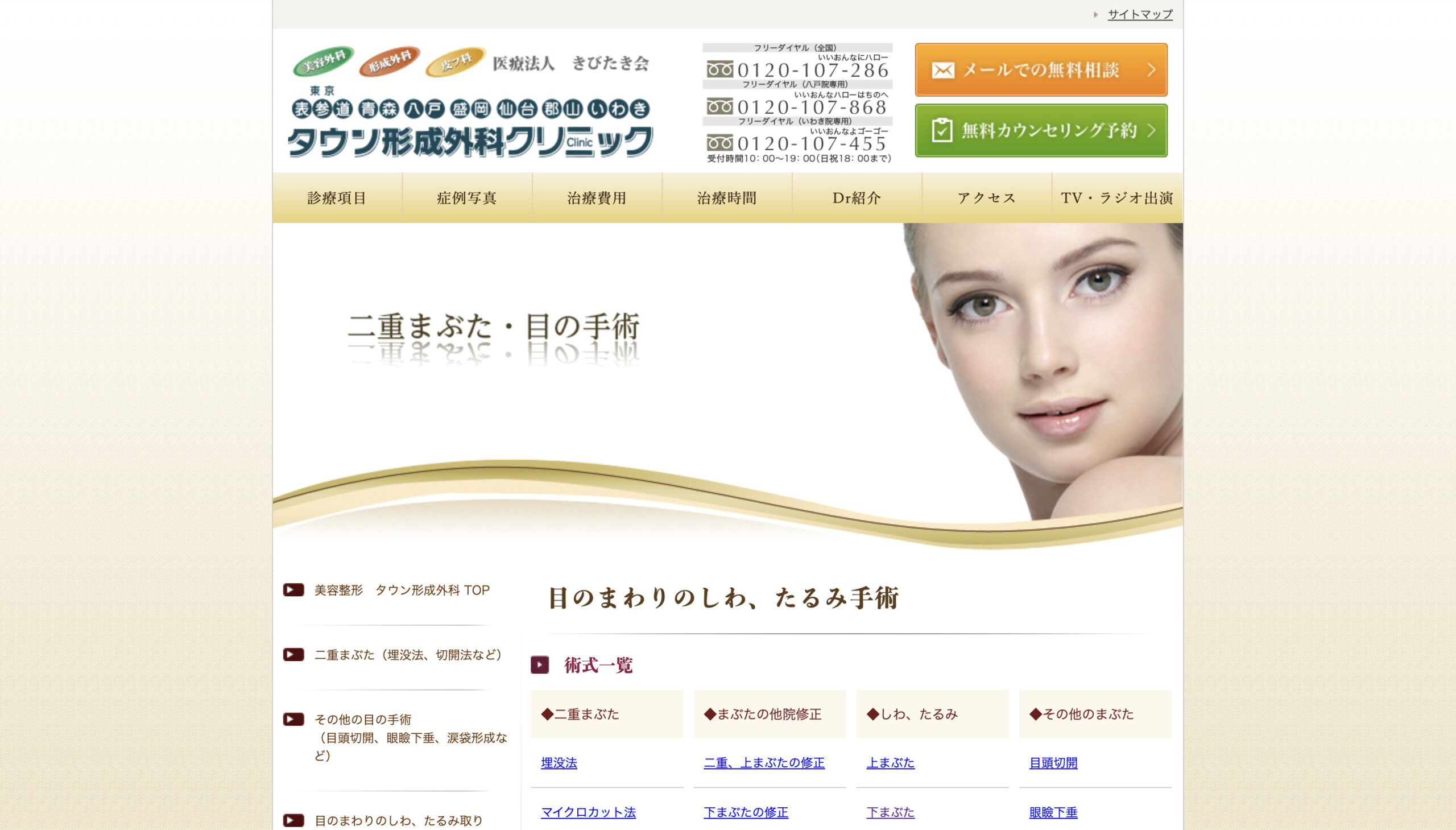Screen dimensions: 1456x830
Task: Select Dr紹介 in the navigation bar
Action: pyautogui.click(x=857, y=198)
